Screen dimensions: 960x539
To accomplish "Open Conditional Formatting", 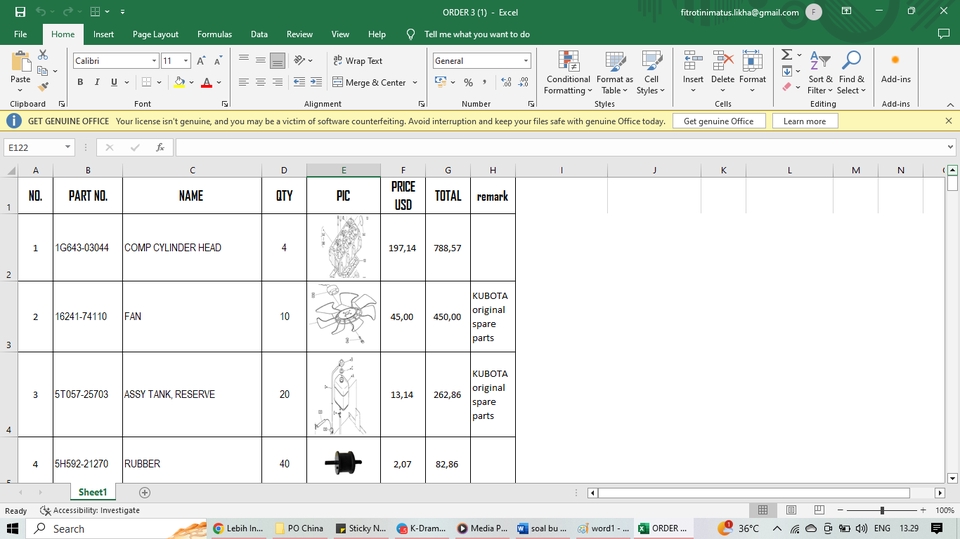I will click(568, 73).
